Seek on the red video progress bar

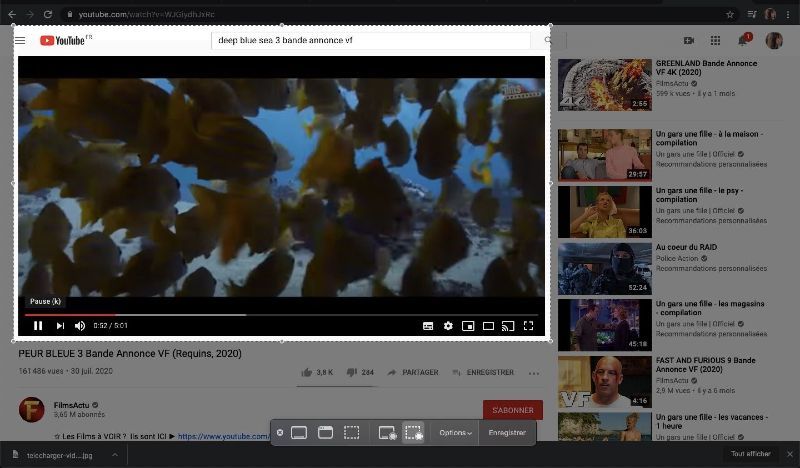tap(281, 315)
